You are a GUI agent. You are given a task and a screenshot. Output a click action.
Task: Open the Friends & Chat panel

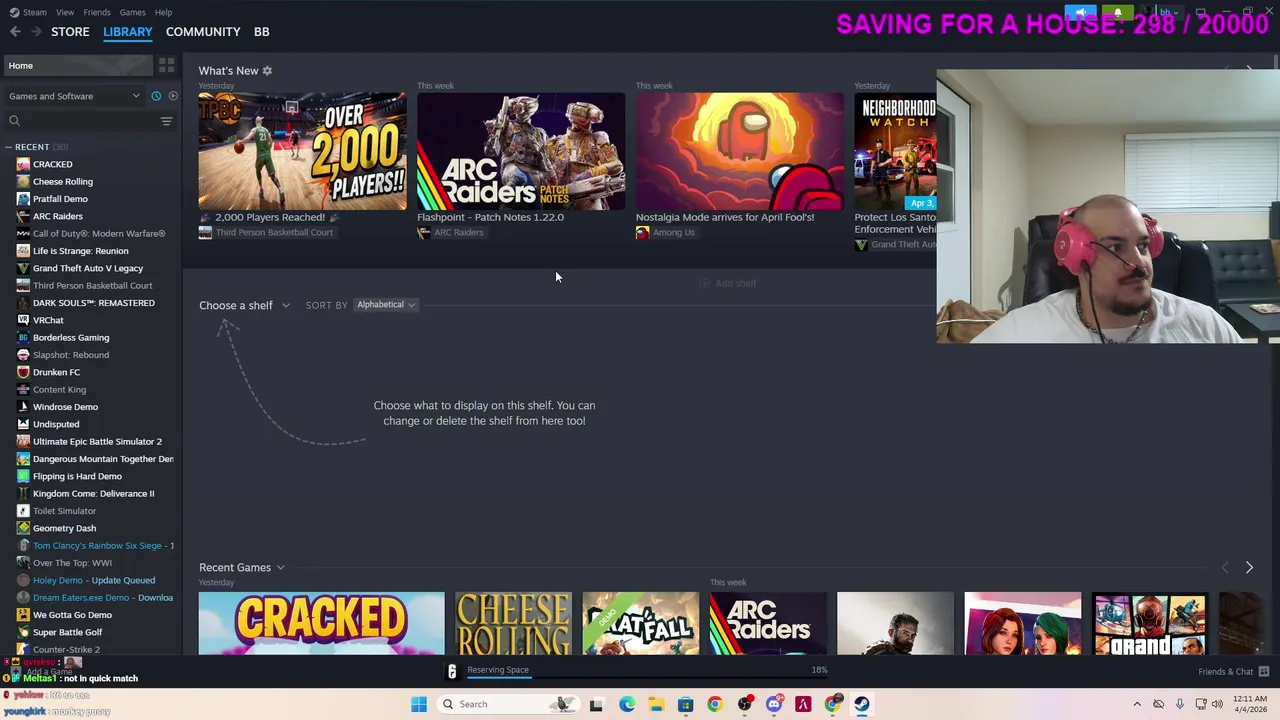[1233, 672]
